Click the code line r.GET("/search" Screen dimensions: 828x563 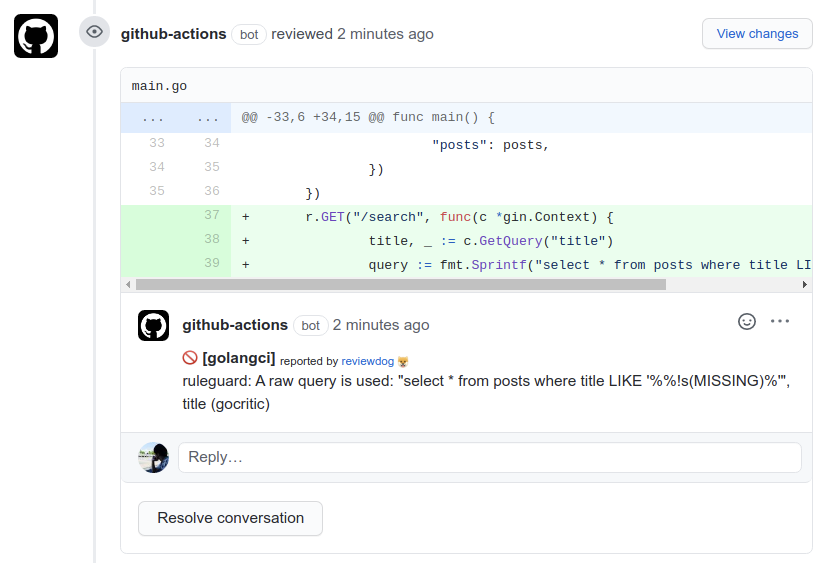click(x=459, y=217)
